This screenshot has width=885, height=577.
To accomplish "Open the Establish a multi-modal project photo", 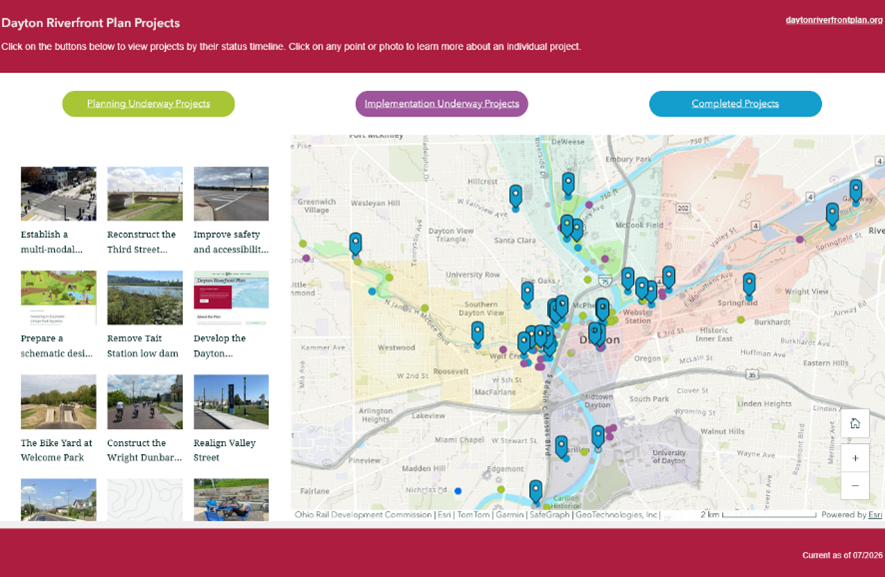I will pos(59,194).
